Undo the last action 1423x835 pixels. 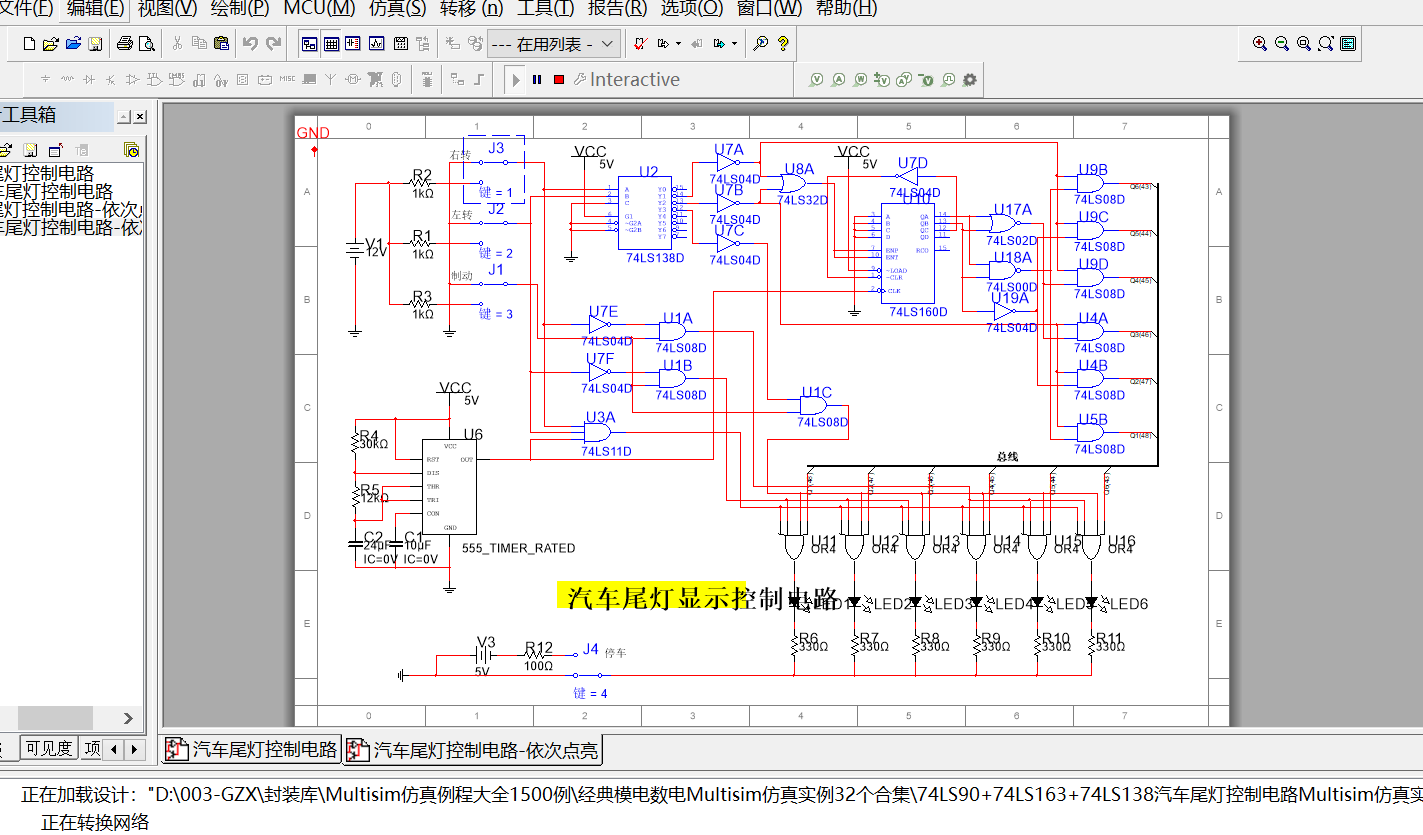(x=250, y=44)
